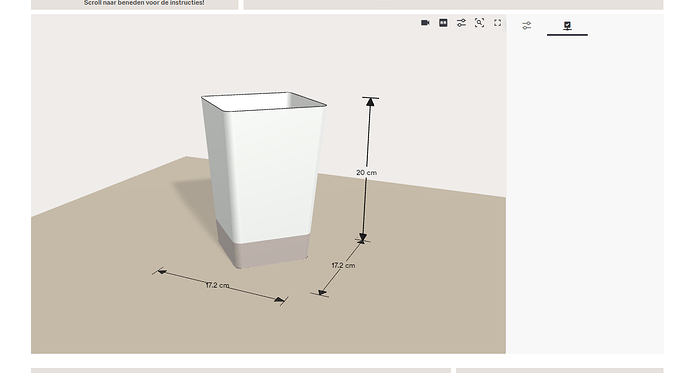Click the empty side panel area below the tabs

click(585, 194)
